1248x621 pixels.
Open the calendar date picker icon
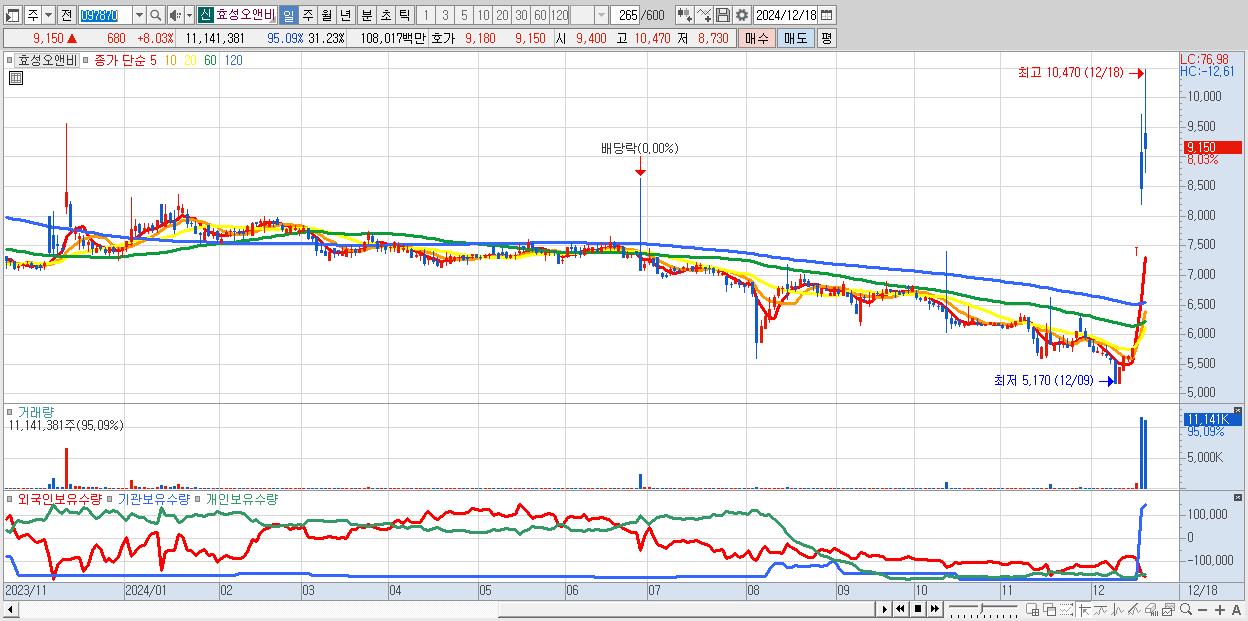(827, 15)
